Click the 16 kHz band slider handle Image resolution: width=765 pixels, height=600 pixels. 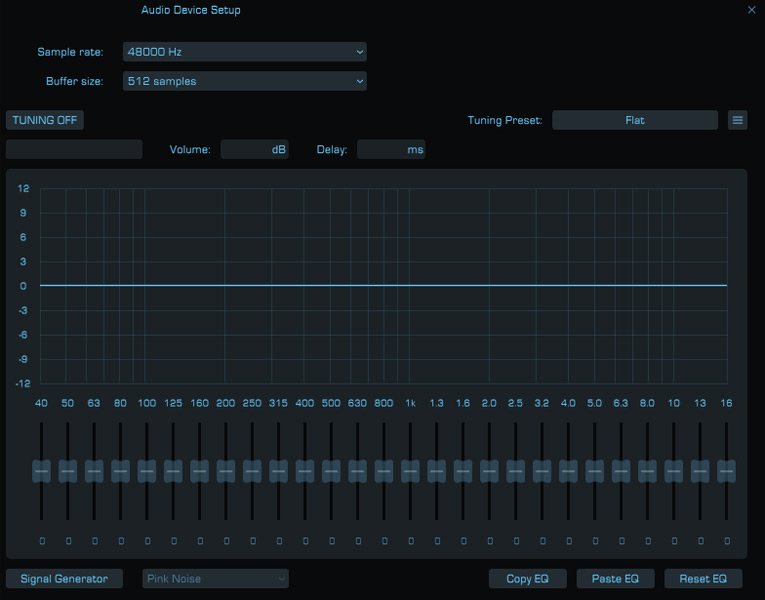pyautogui.click(x=726, y=470)
